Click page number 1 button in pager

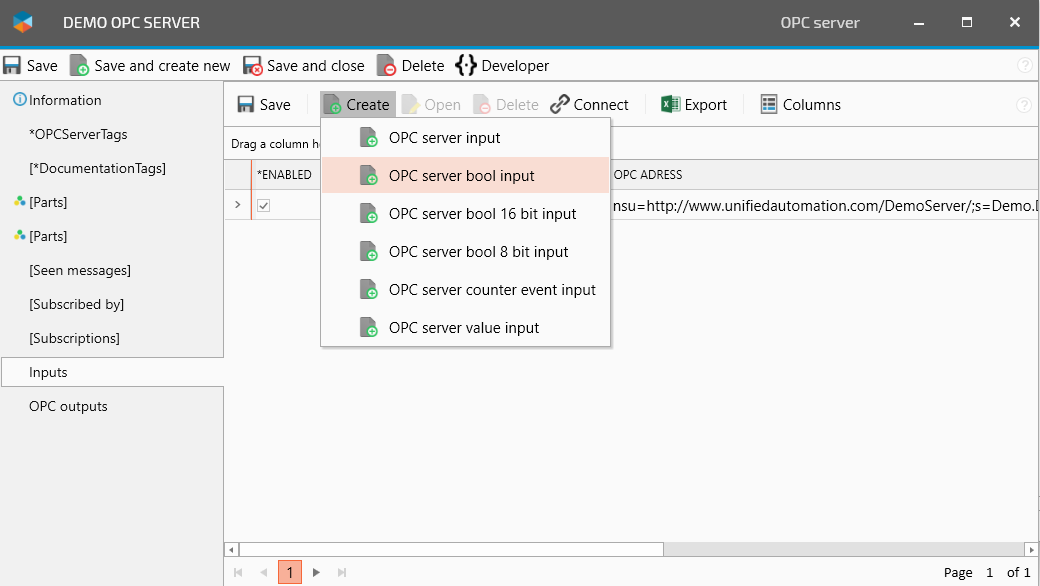click(289, 572)
